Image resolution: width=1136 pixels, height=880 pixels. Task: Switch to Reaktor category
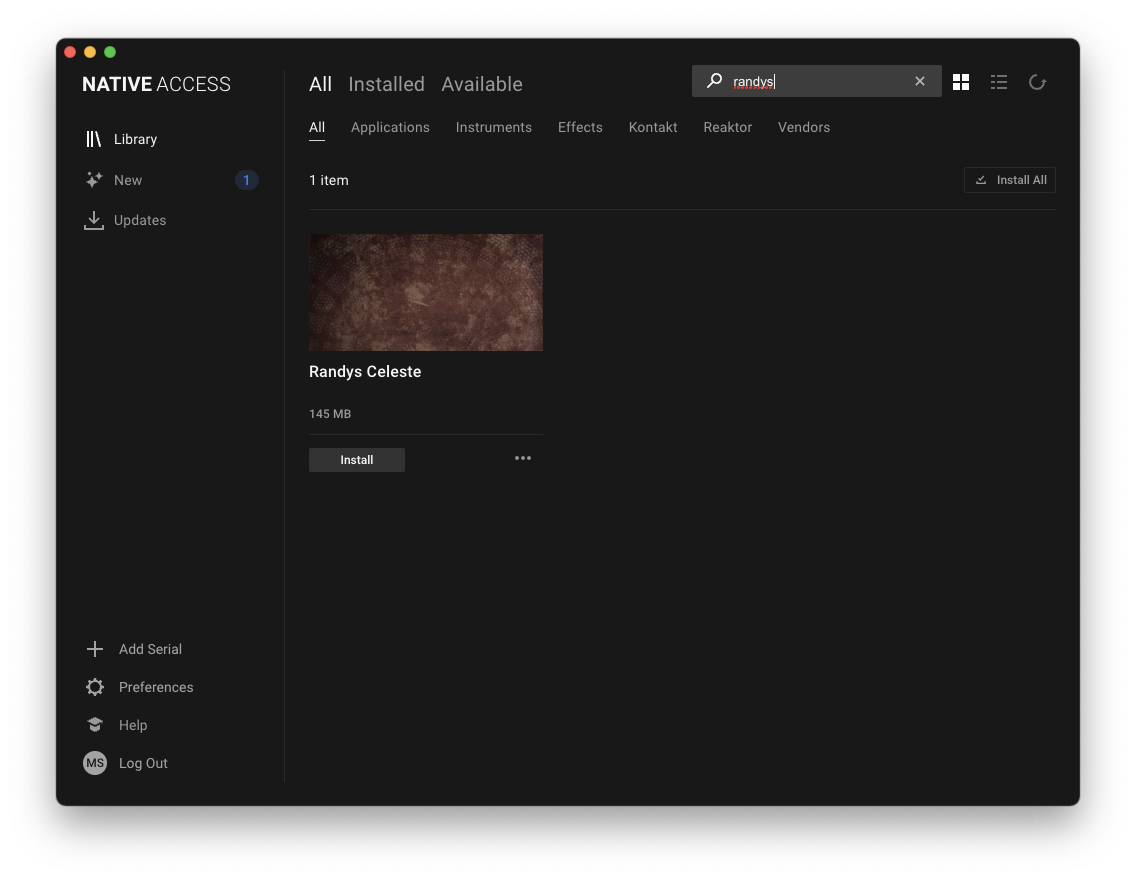point(727,127)
